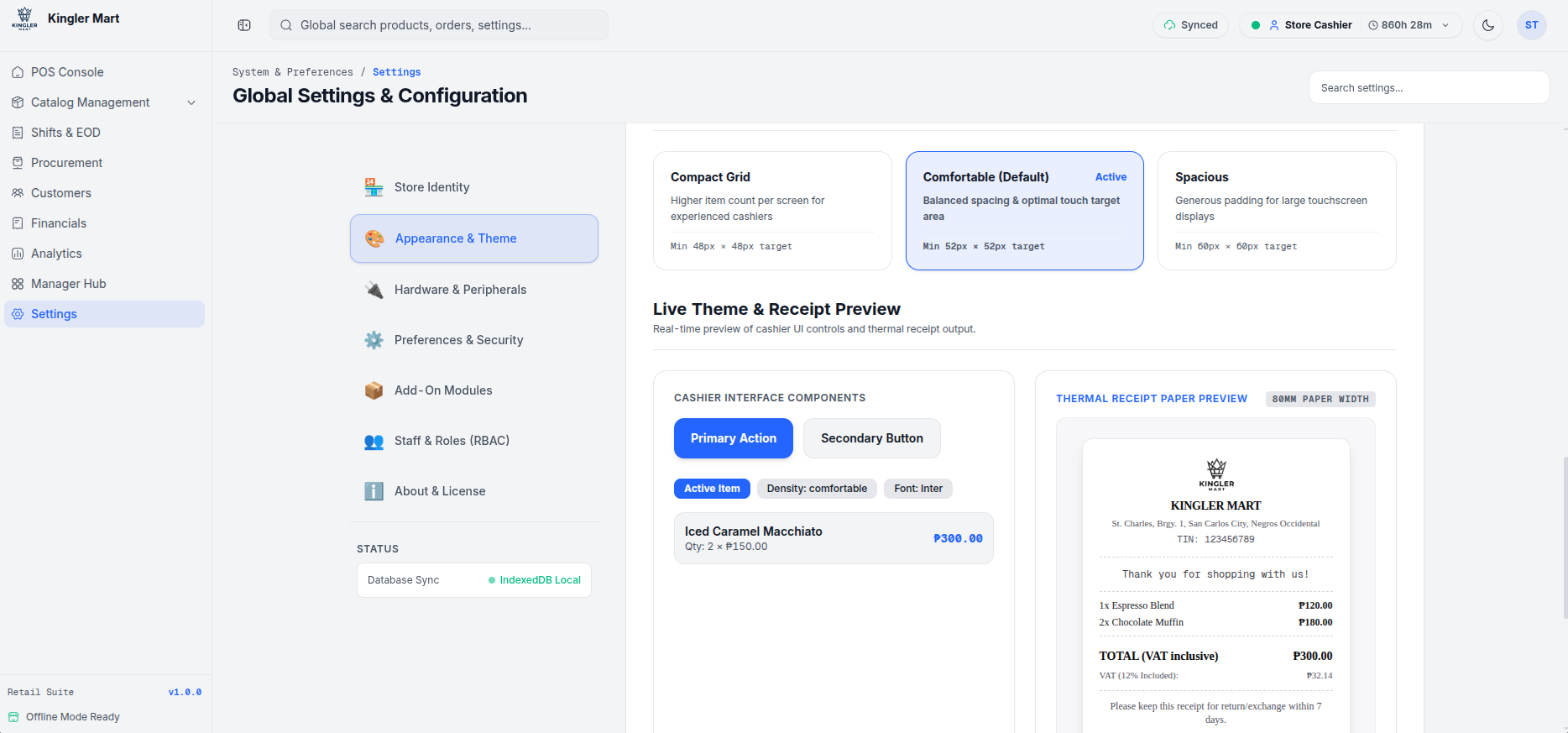1568x733 pixels.
Task: Select the Compact Grid density card
Action: (772, 211)
